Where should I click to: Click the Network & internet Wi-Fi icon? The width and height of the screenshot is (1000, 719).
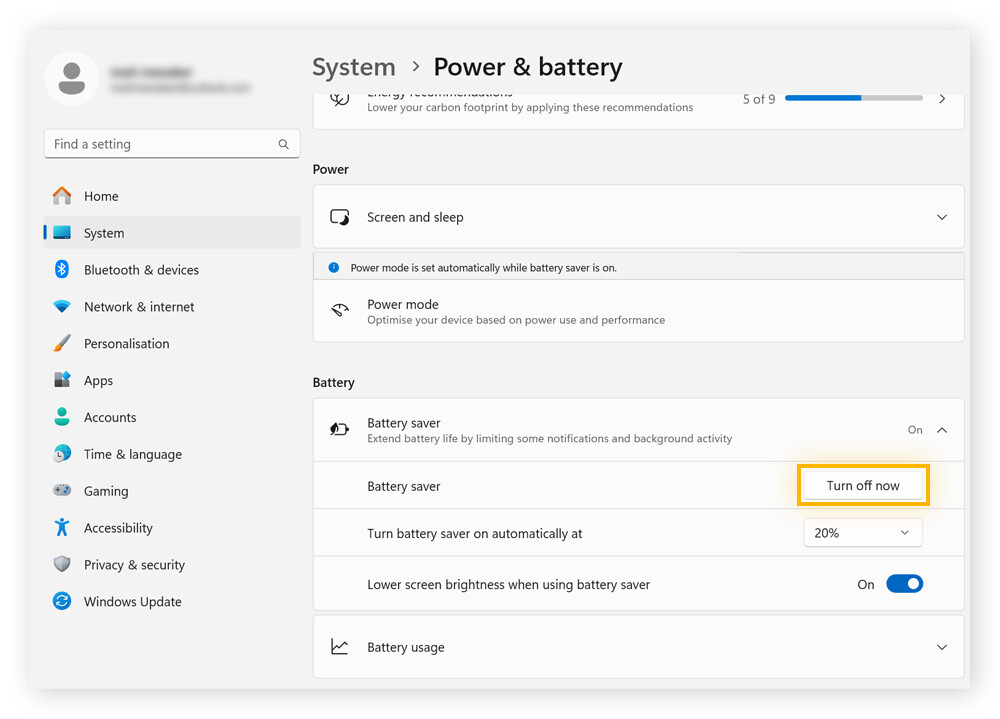tap(62, 307)
